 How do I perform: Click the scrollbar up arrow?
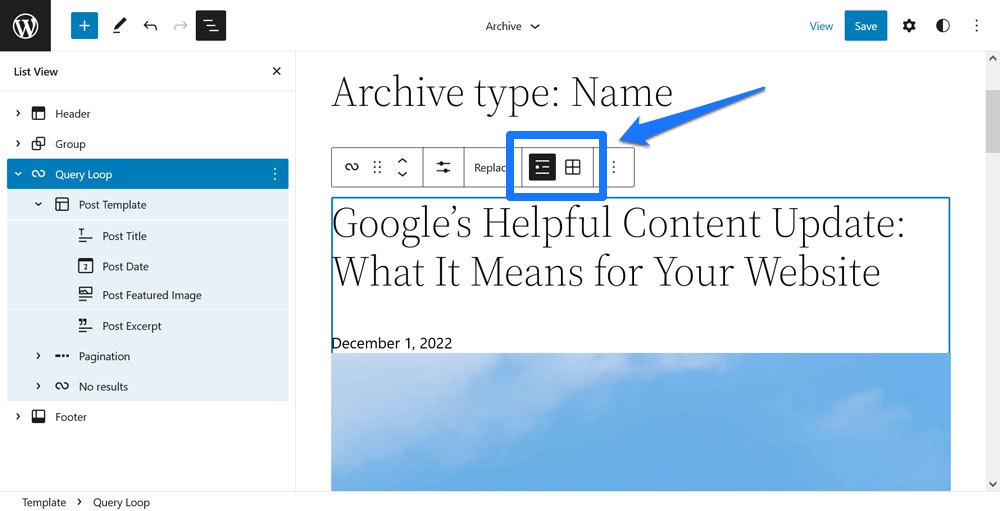pos(992,58)
